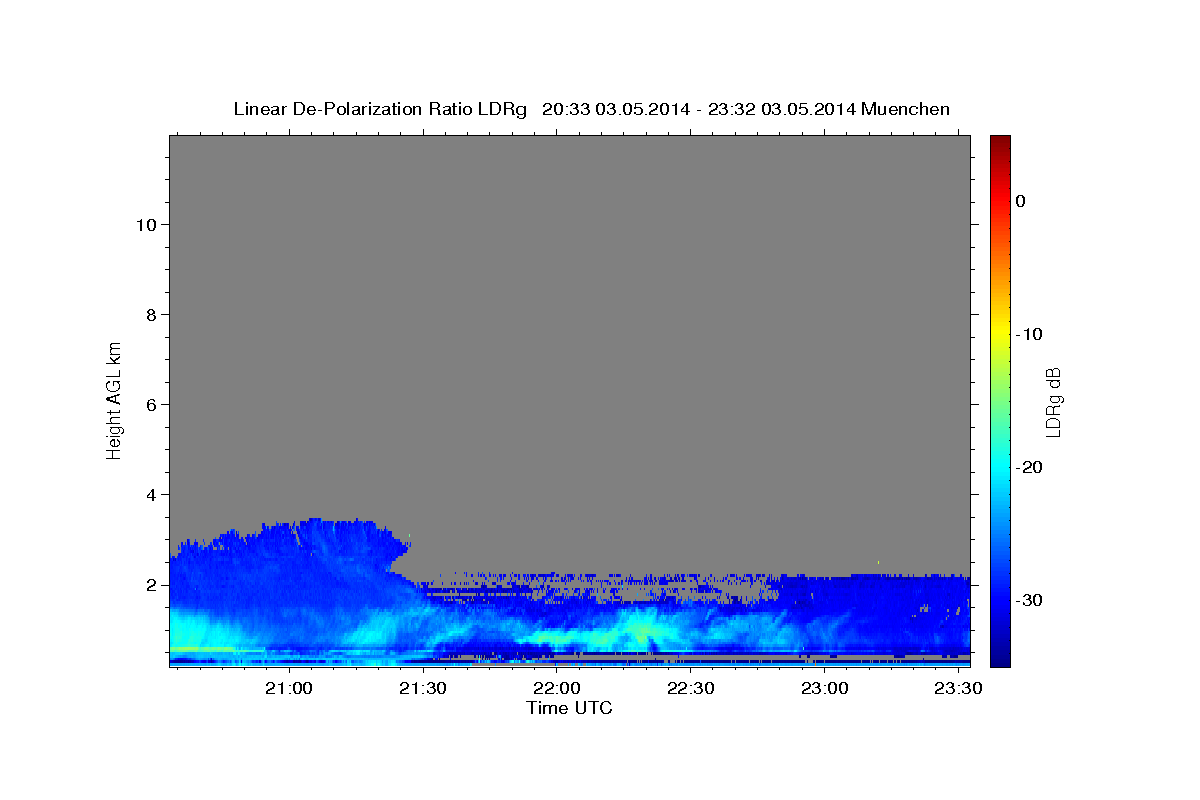Image resolution: width=1200 pixels, height=800 pixels.
Task: Click the '23:30' time axis label
Action: pyautogui.click(x=957, y=688)
